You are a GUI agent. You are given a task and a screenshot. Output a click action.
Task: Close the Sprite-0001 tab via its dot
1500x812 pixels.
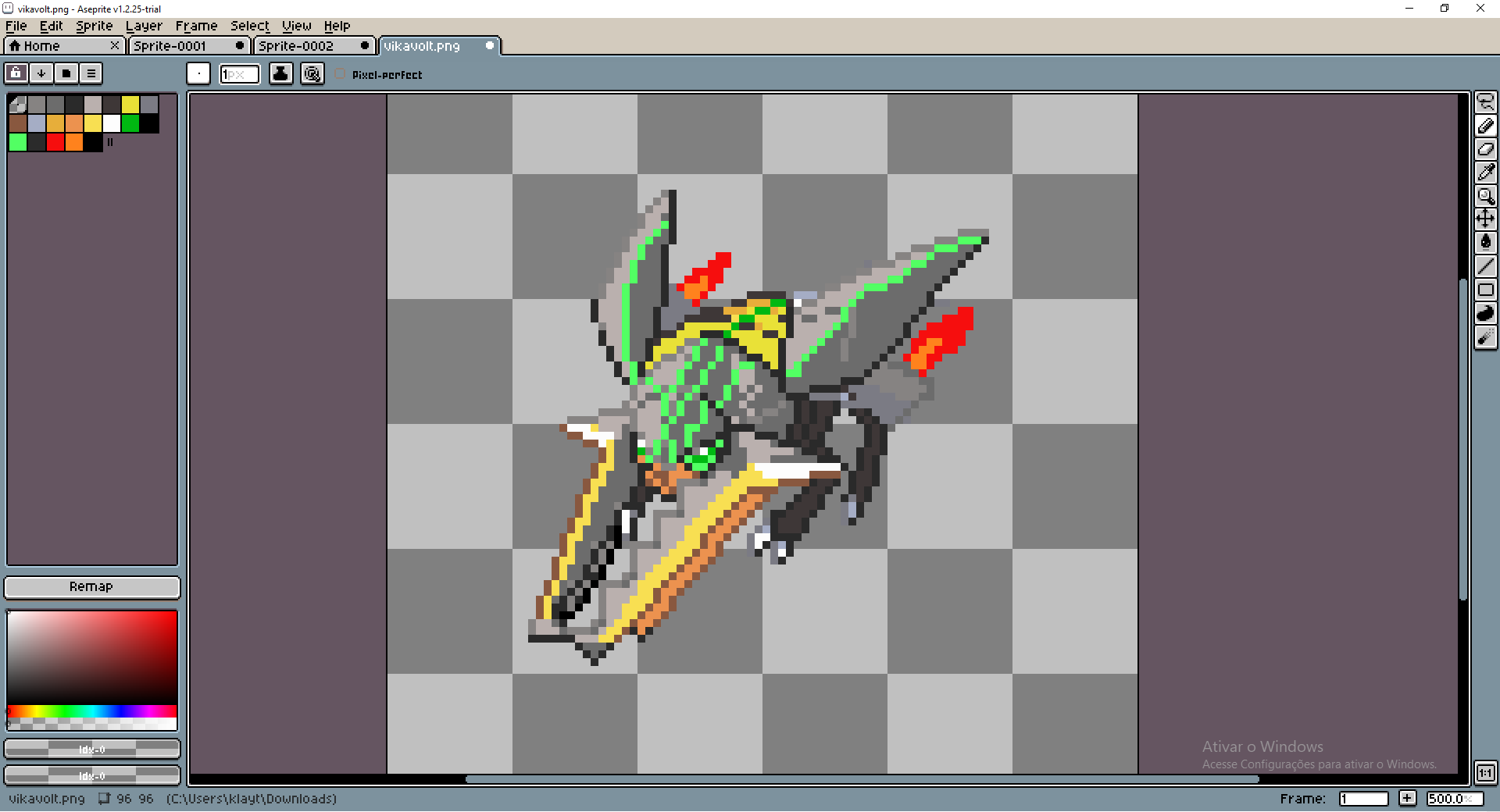[240, 45]
